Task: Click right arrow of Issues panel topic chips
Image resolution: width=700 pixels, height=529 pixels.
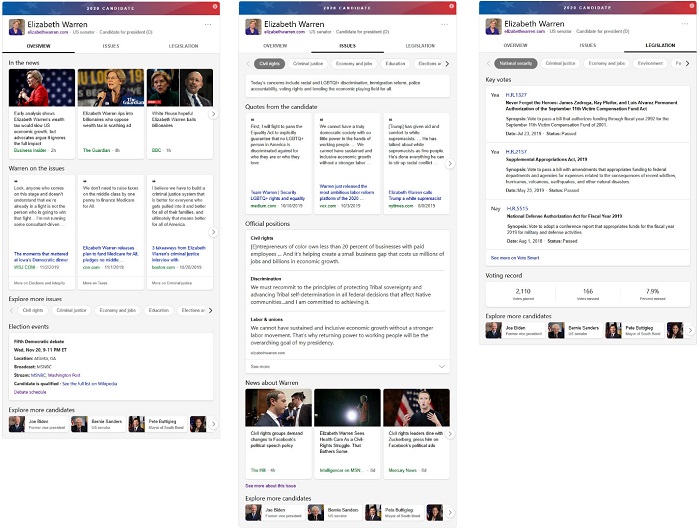Action: tap(447, 64)
